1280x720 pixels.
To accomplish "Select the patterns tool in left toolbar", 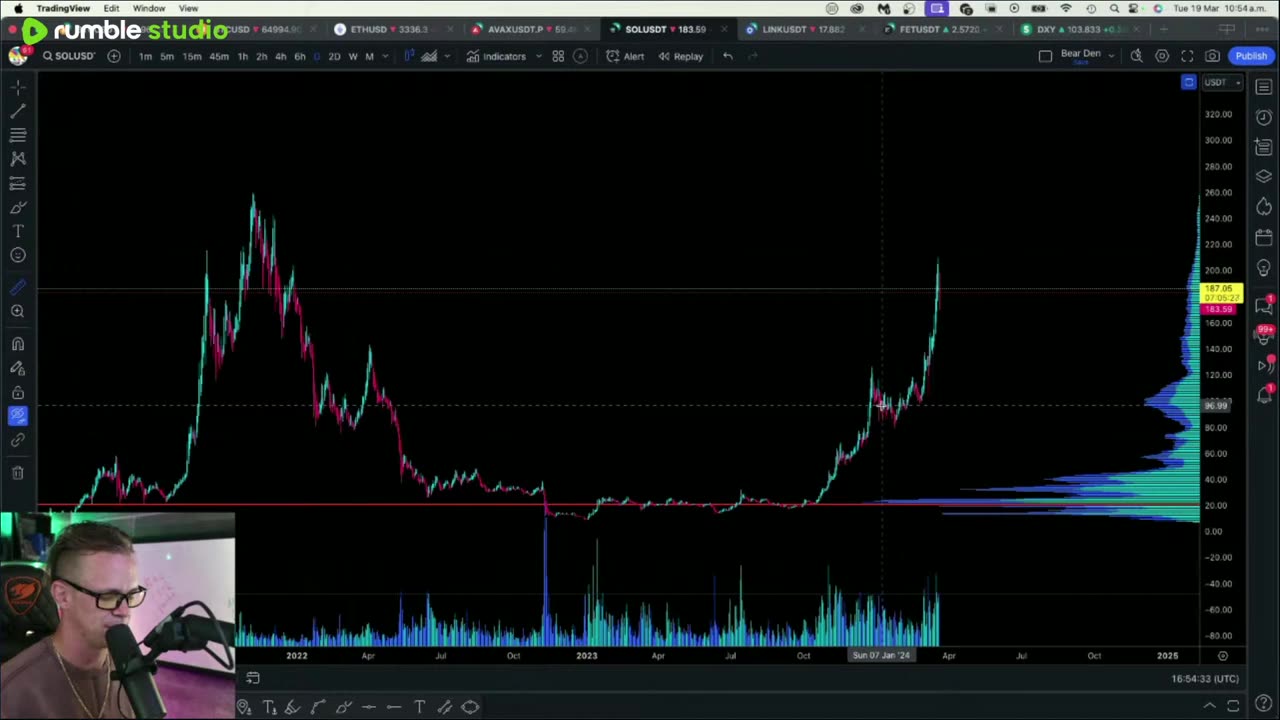I will (18, 158).
